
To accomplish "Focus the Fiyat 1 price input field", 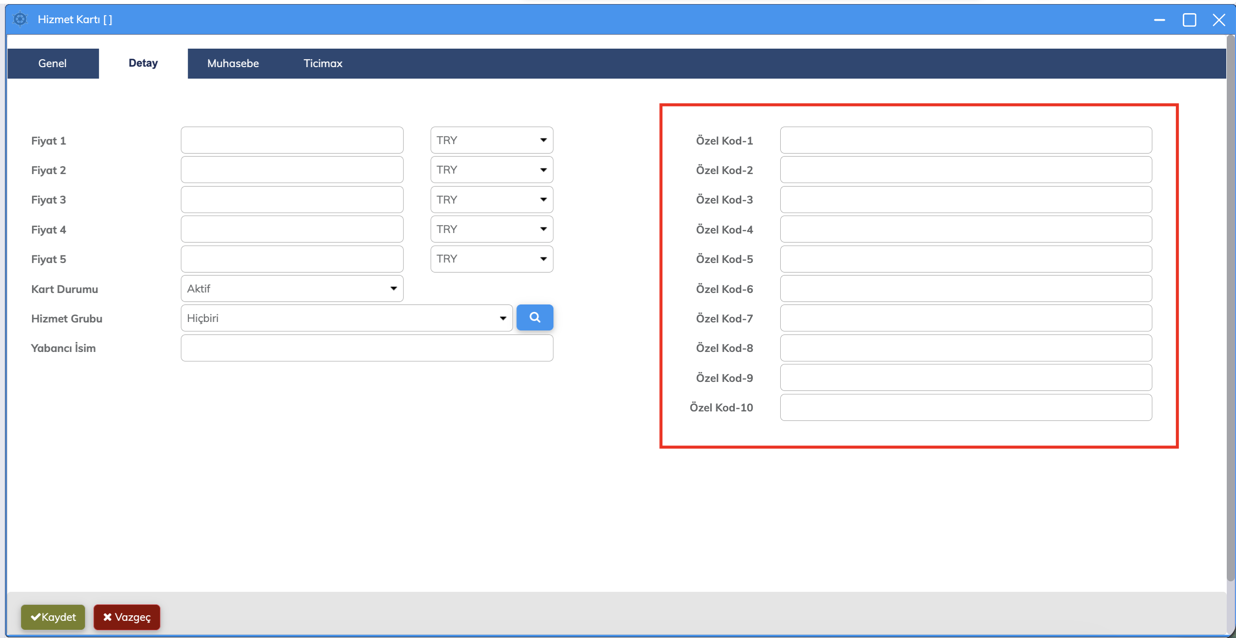I will coord(292,141).
